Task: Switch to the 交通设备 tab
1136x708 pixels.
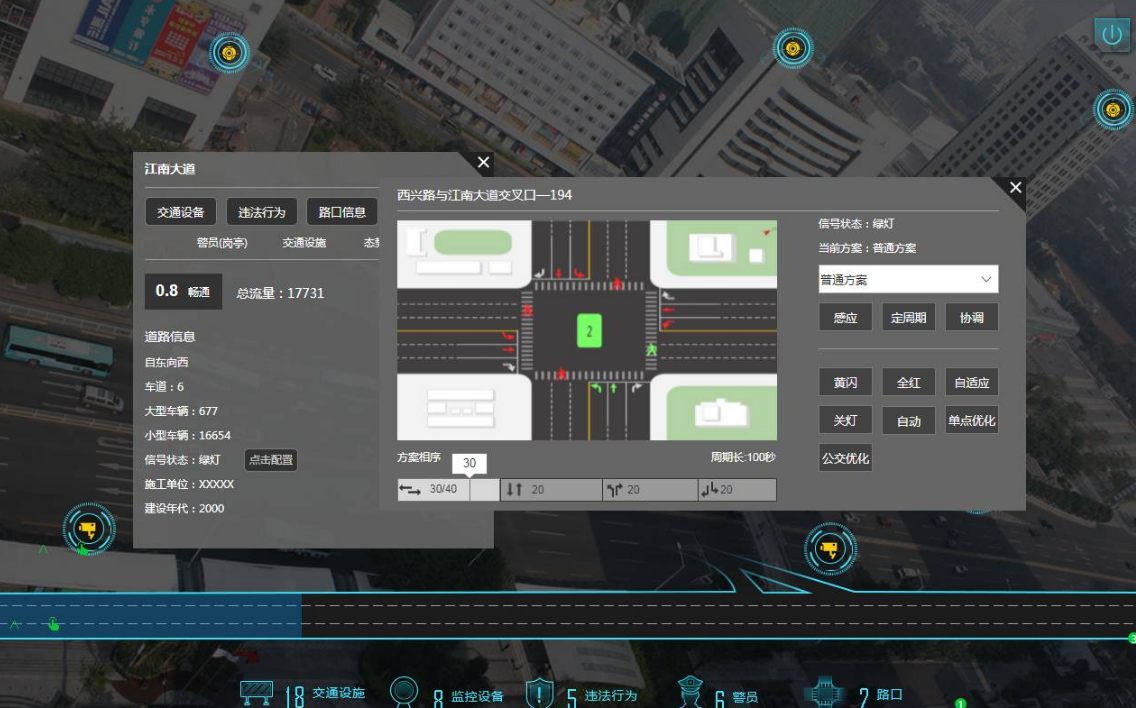Action: (x=180, y=212)
